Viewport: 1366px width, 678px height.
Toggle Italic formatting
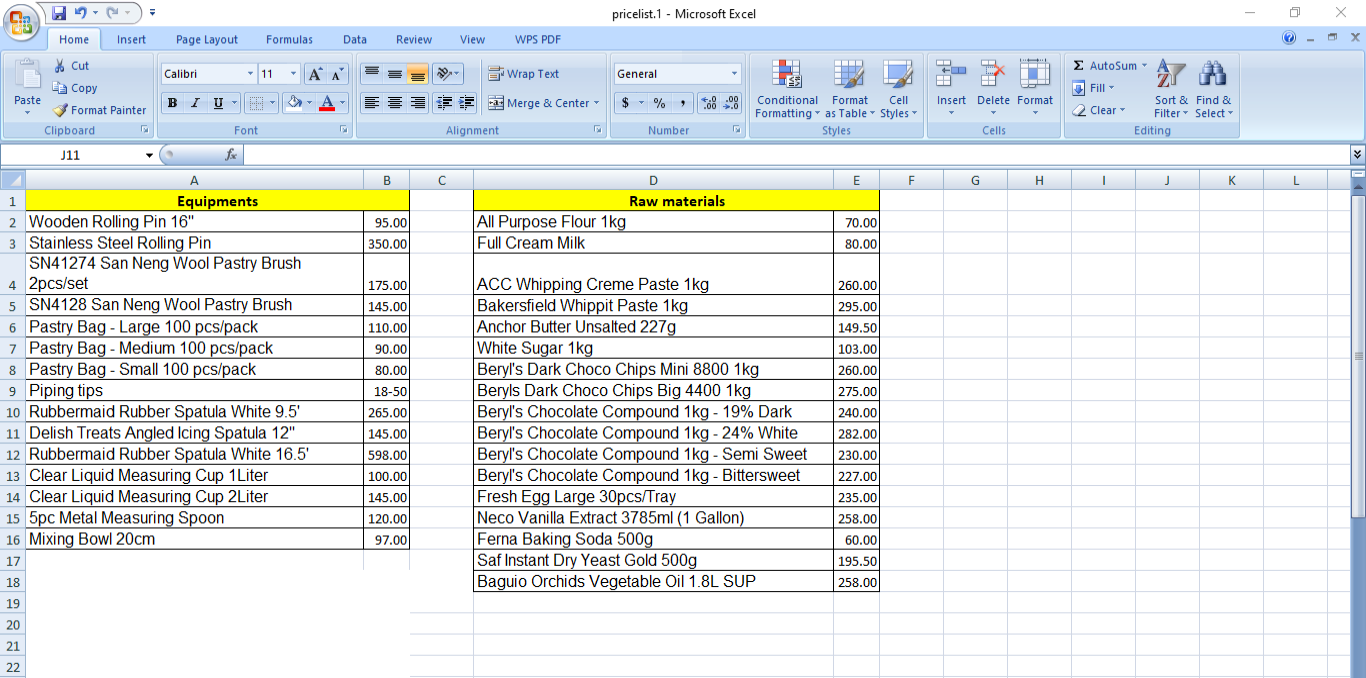pyautogui.click(x=195, y=103)
